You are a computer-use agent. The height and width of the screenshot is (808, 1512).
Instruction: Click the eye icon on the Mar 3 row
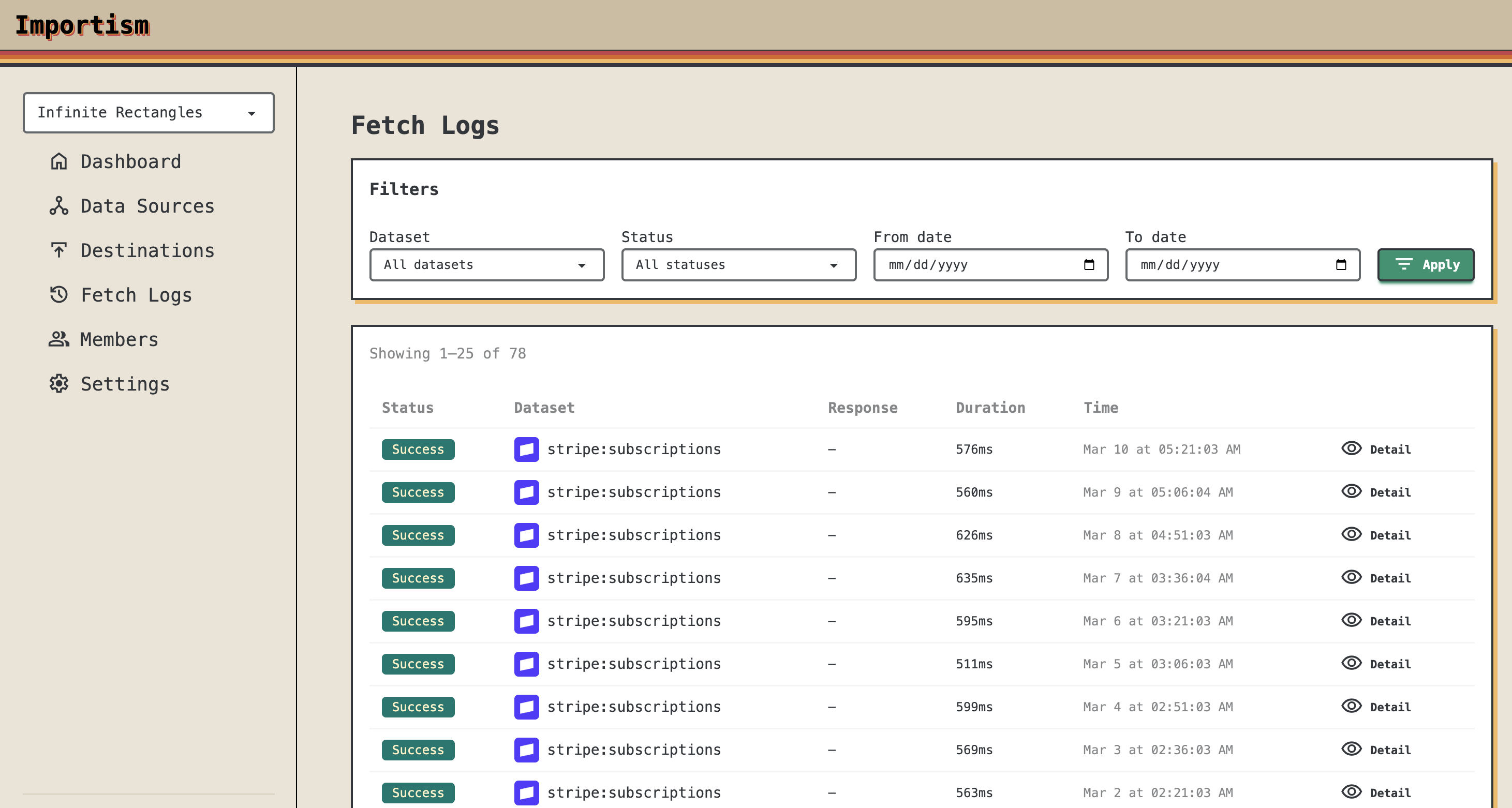[x=1351, y=750]
